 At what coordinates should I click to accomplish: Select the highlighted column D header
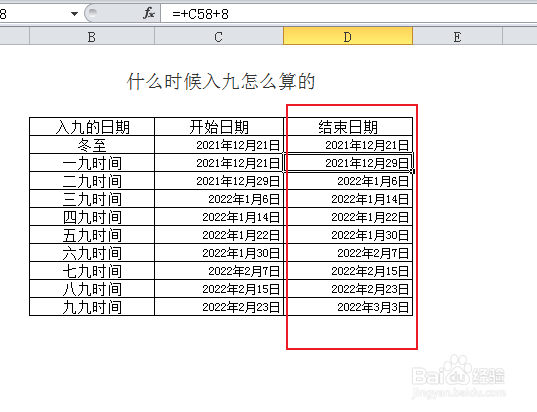pyautogui.click(x=348, y=36)
